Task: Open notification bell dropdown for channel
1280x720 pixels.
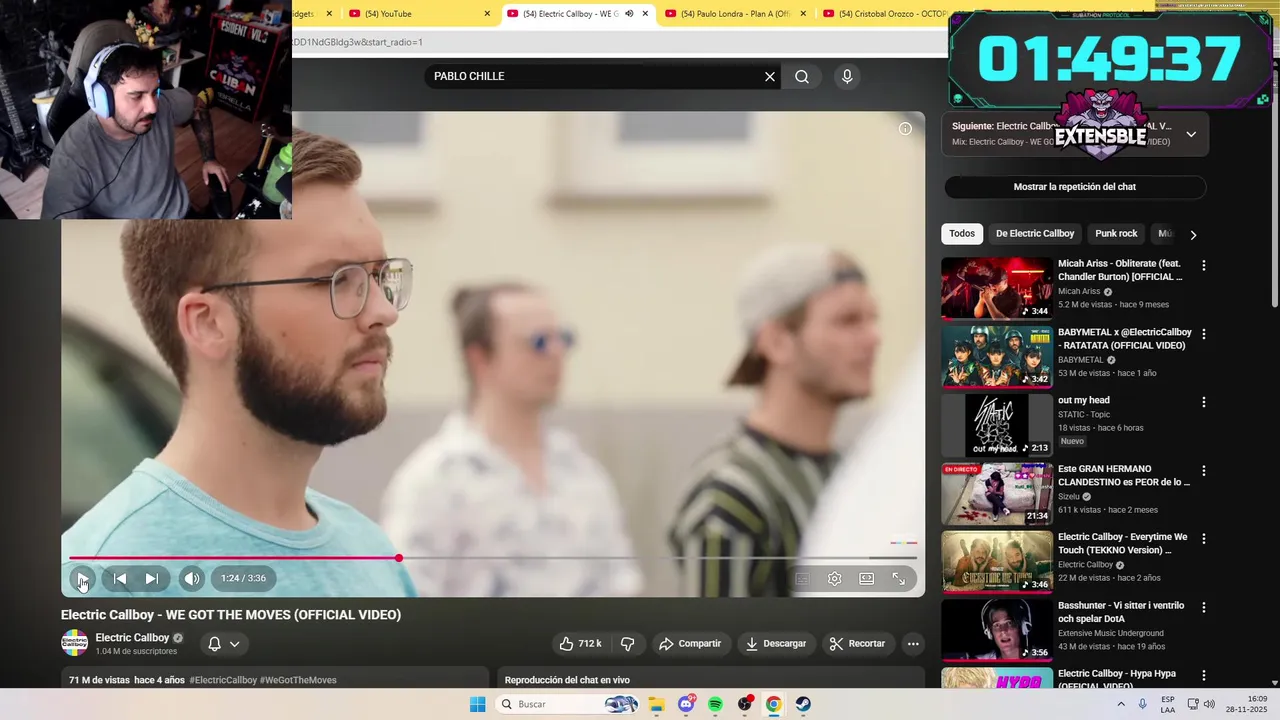Action: [223, 643]
